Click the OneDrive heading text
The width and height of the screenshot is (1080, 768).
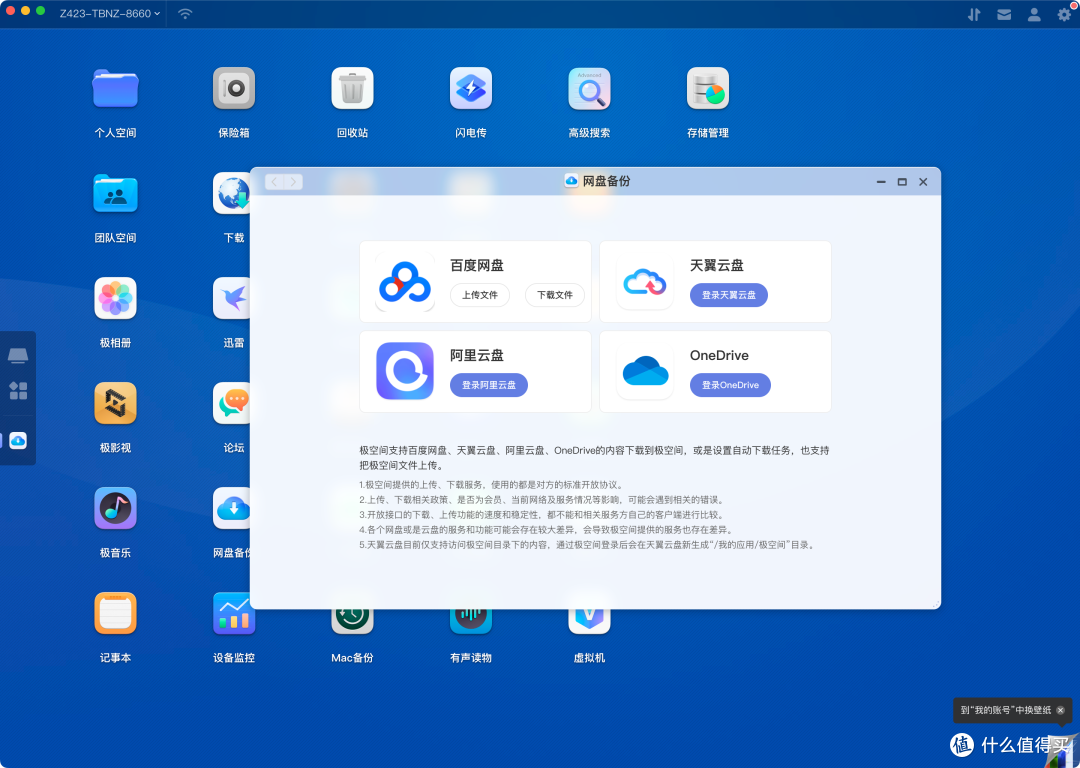pyautogui.click(x=719, y=355)
